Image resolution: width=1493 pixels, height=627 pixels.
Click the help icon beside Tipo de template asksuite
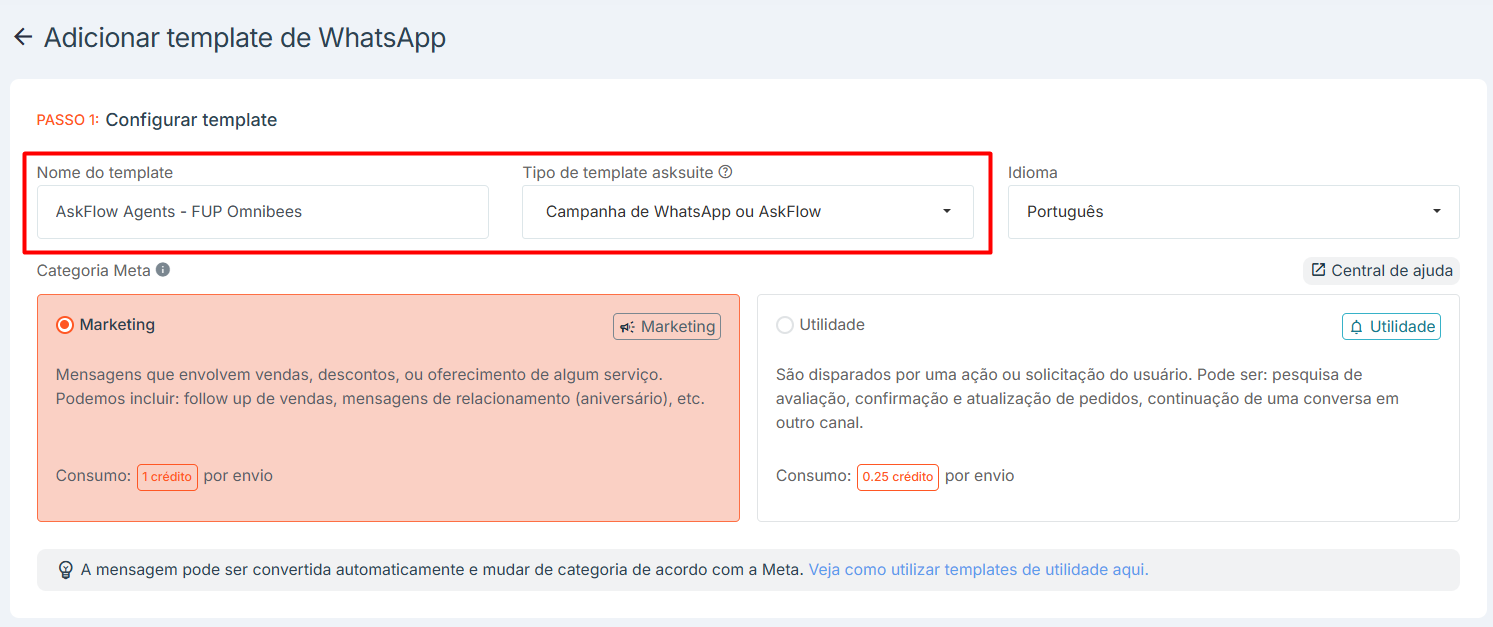coord(726,172)
